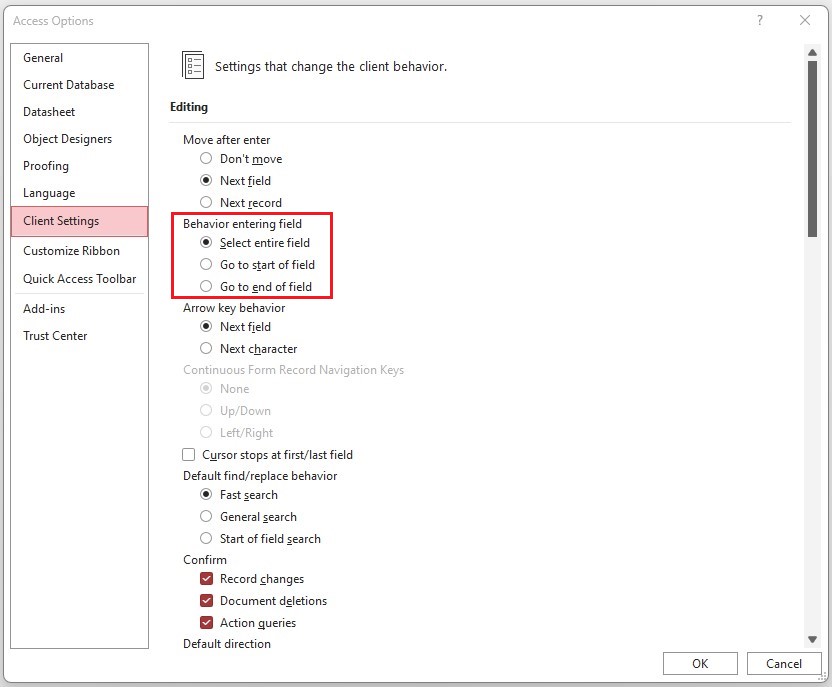
Task: Uncheck the Action queries confirmation
Action: pyautogui.click(x=206, y=622)
